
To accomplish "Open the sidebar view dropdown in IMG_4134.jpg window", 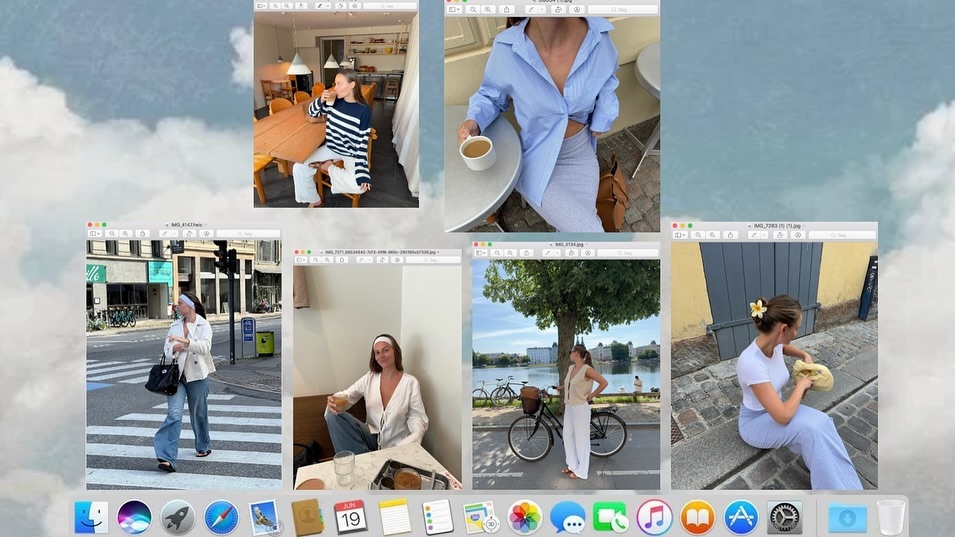I will coord(481,253).
